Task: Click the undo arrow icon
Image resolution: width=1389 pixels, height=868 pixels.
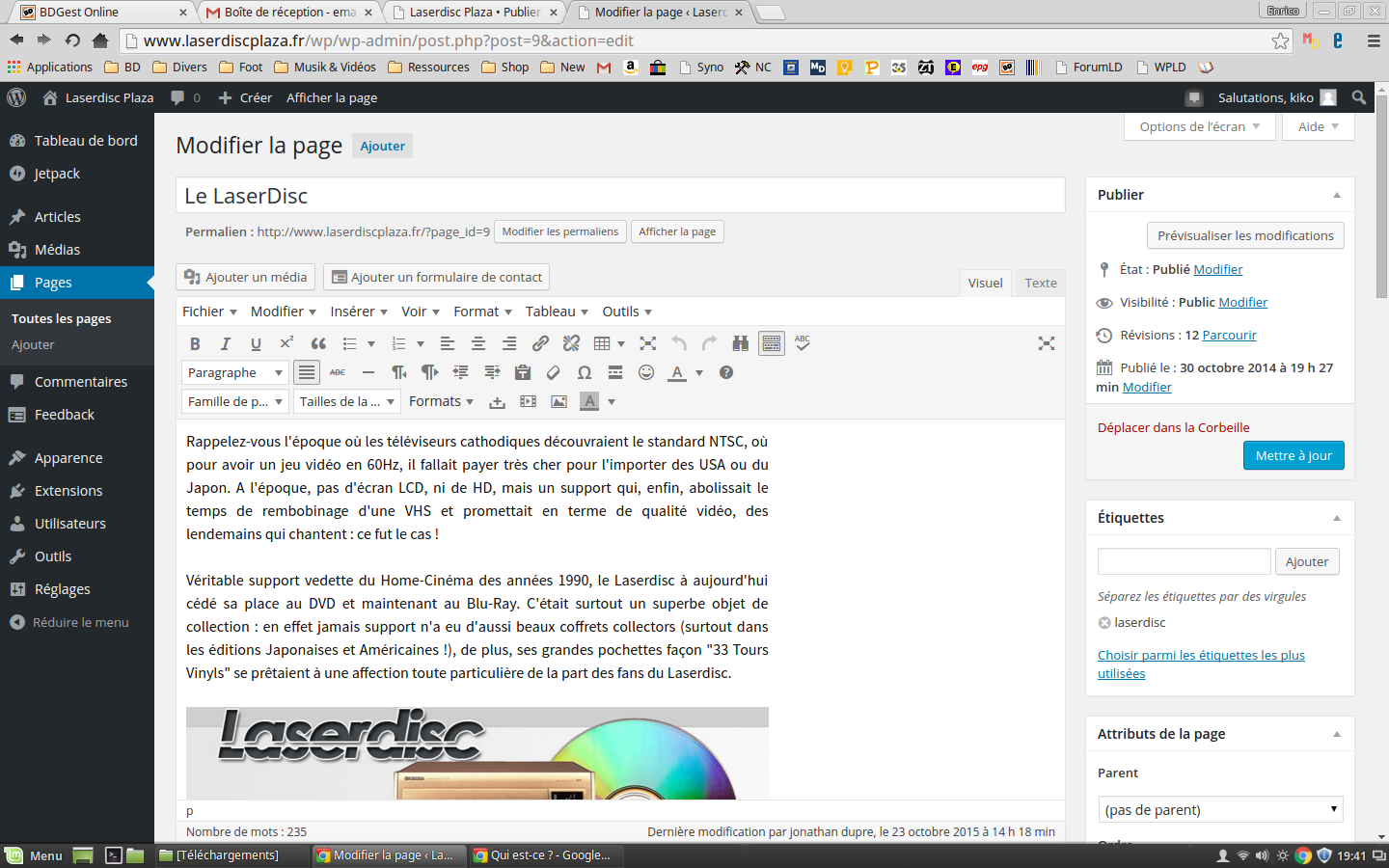Action: (679, 343)
